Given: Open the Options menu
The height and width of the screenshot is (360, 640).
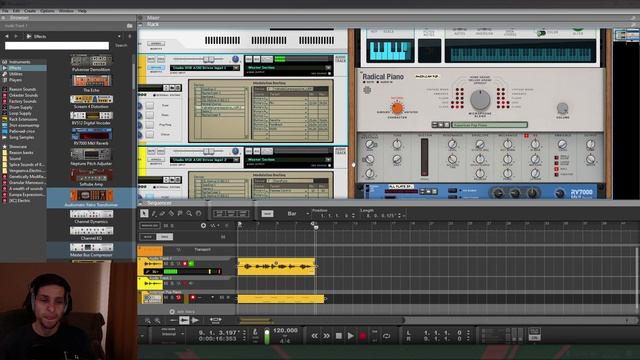Looking at the screenshot, I should tap(47, 11).
